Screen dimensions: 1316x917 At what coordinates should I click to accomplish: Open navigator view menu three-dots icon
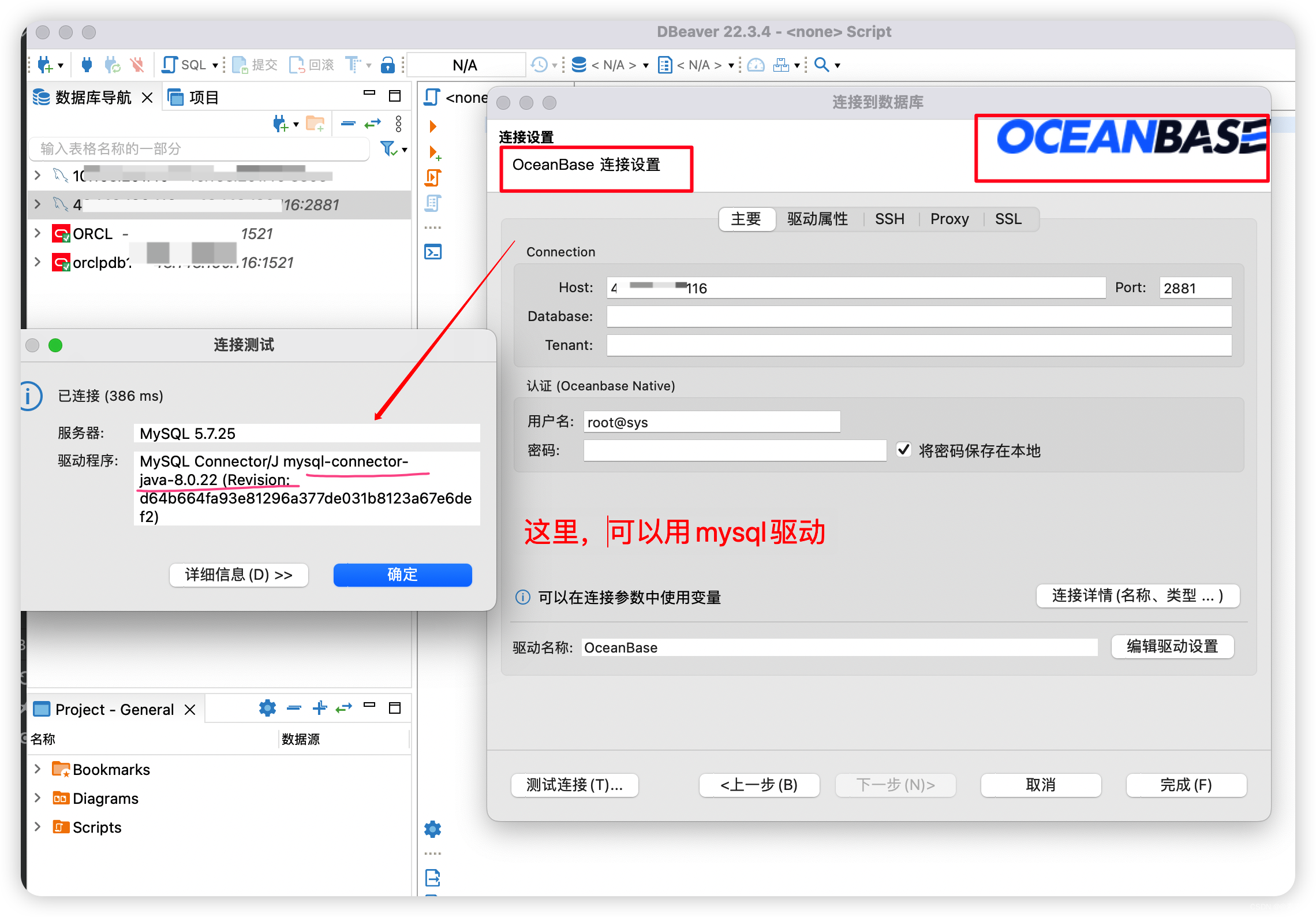click(x=398, y=124)
